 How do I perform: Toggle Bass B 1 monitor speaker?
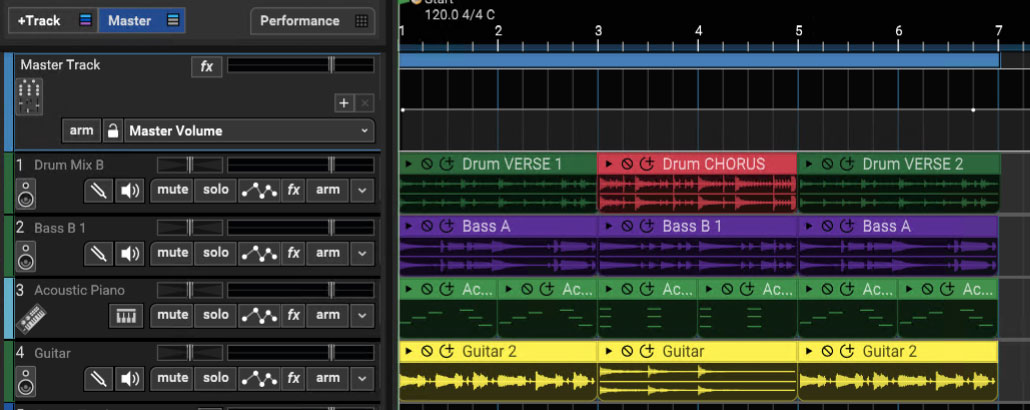click(130, 253)
